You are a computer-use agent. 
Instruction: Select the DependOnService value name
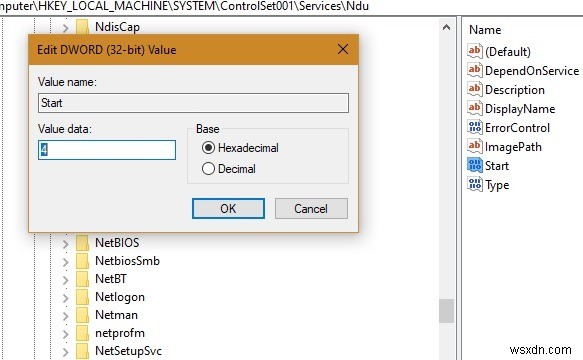(x=532, y=71)
